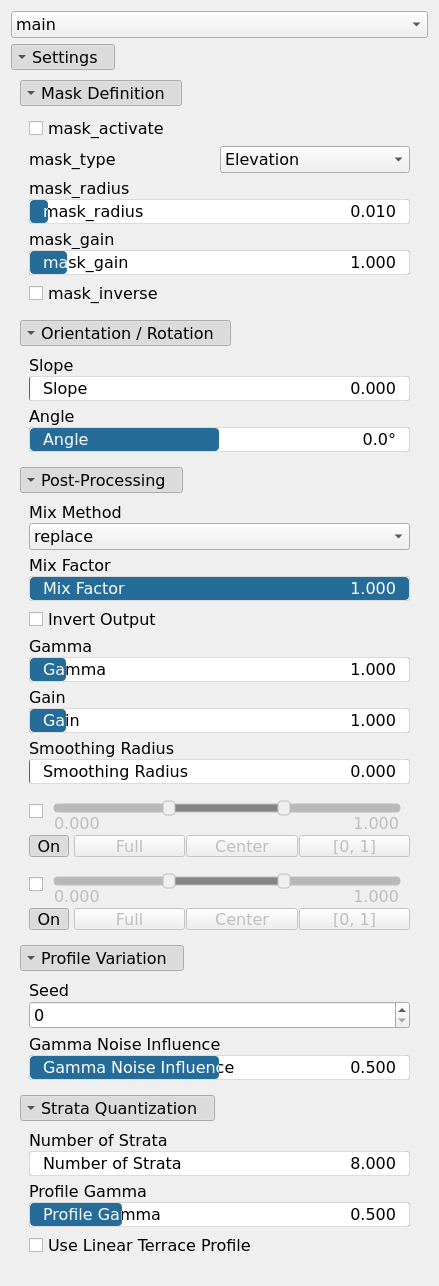439x1286 pixels.
Task: Open the Mix Method replace dropdown
Action: pyautogui.click(x=219, y=536)
